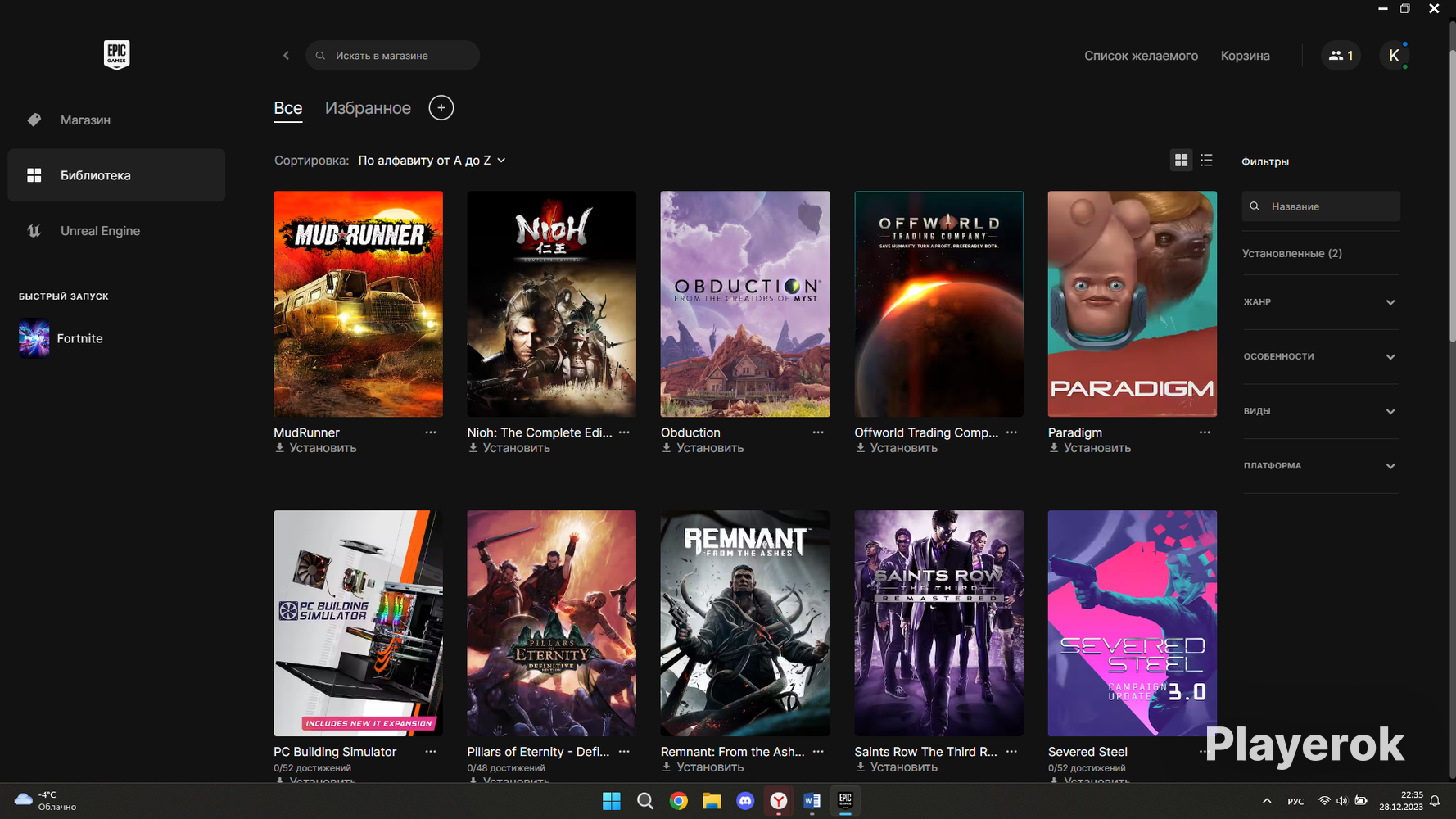Install MudRunner via Установить

point(316,448)
